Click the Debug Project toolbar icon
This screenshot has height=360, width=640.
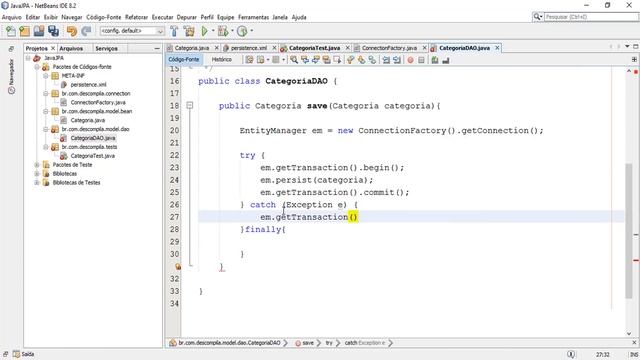(x=222, y=31)
